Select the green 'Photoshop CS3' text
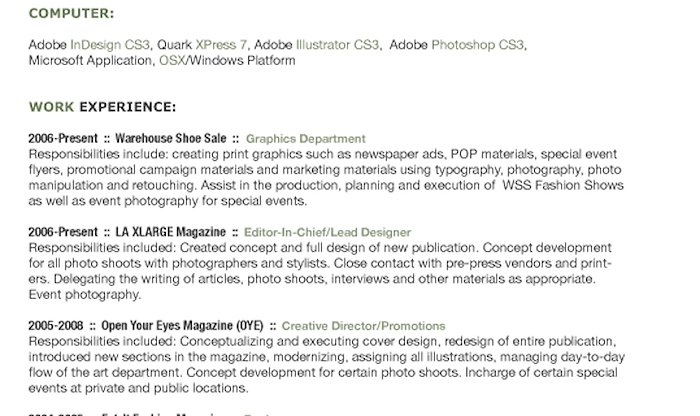The image size is (700, 416). (477, 45)
